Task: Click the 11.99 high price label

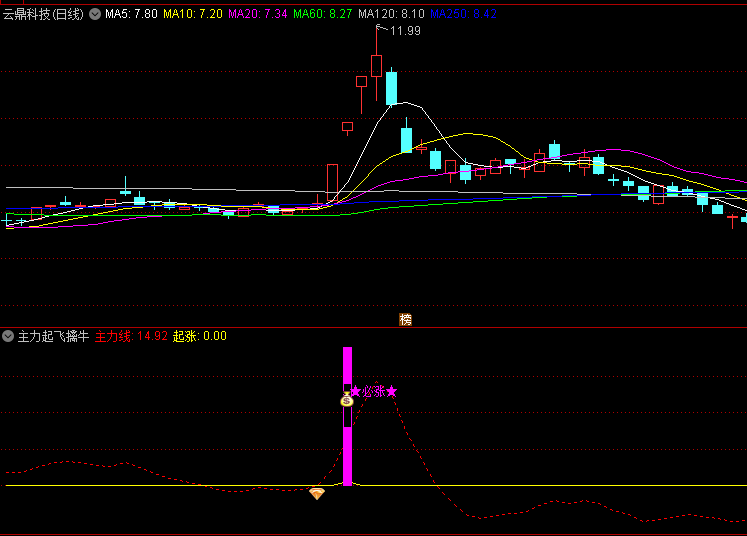Action: coord(405,32)
